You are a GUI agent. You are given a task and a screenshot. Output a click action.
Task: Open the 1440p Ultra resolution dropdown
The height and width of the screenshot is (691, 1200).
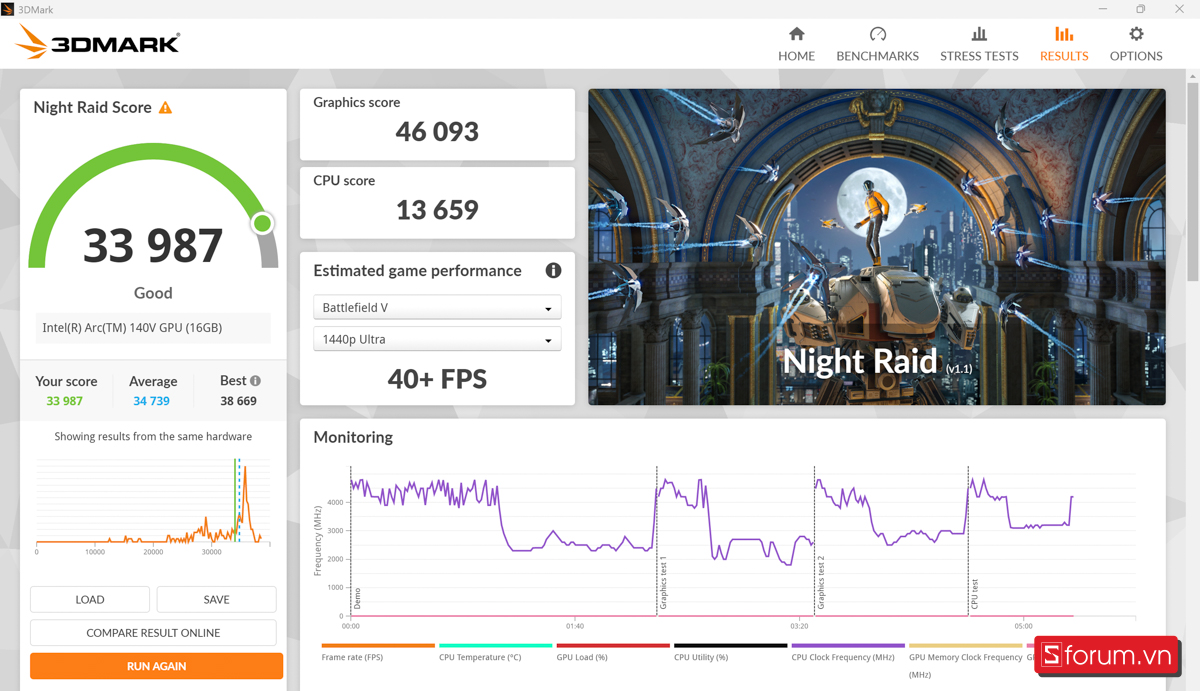click(437, 339)
